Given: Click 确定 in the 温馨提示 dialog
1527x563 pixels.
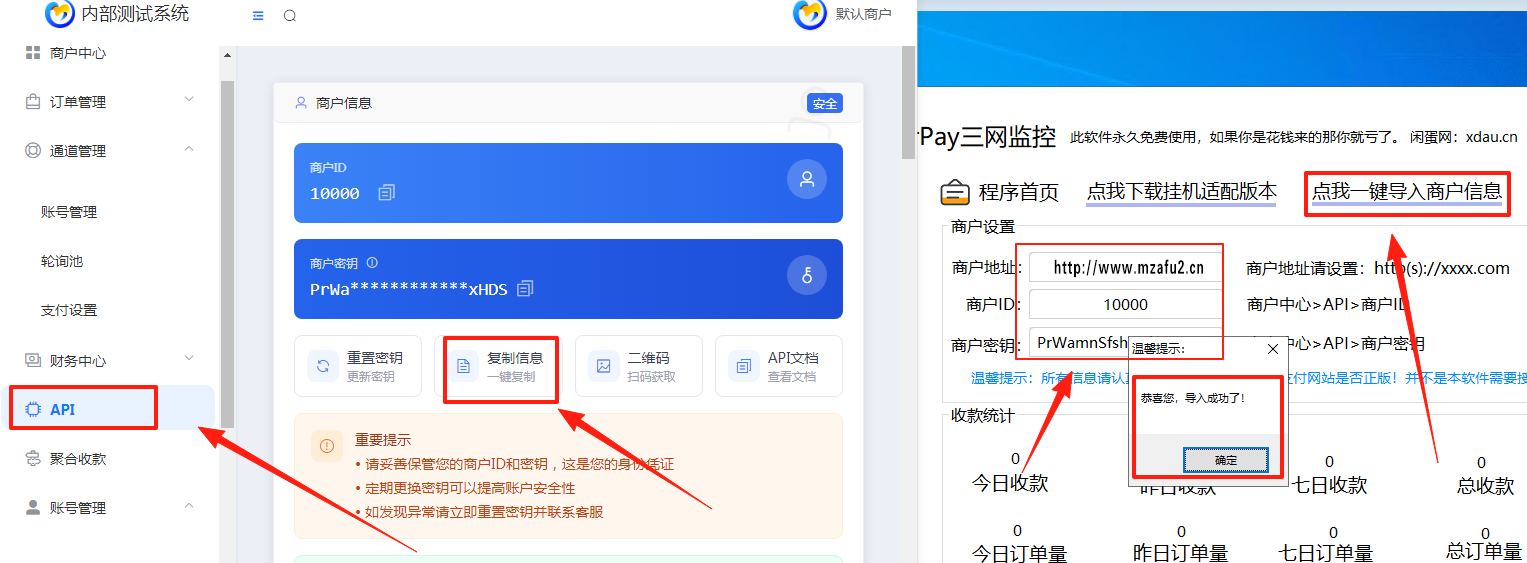Looking at the screenshot, I should [1226, 460].
